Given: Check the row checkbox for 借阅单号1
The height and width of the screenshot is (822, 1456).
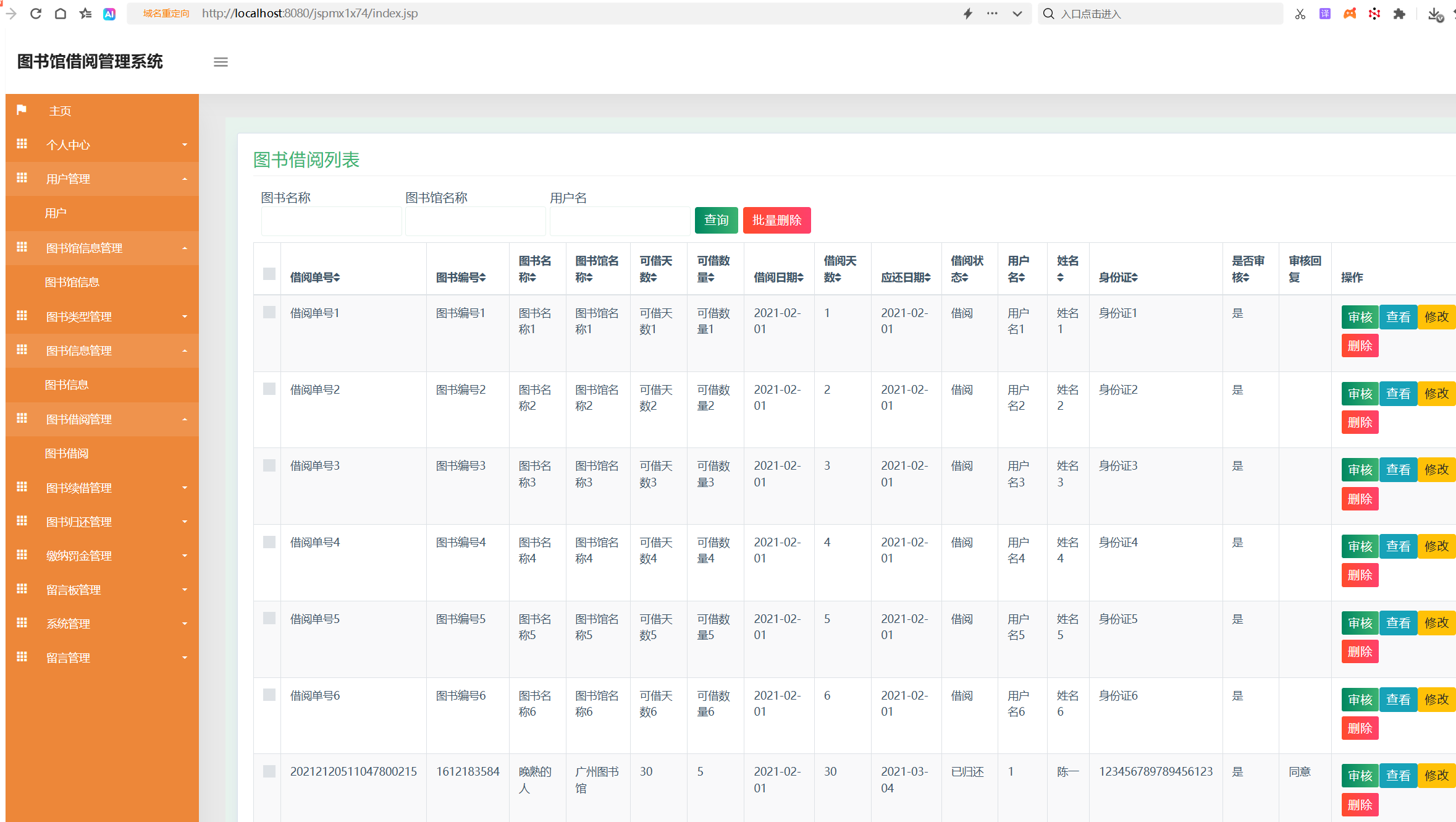Looking at the screenshot, I should click(269, 312).
